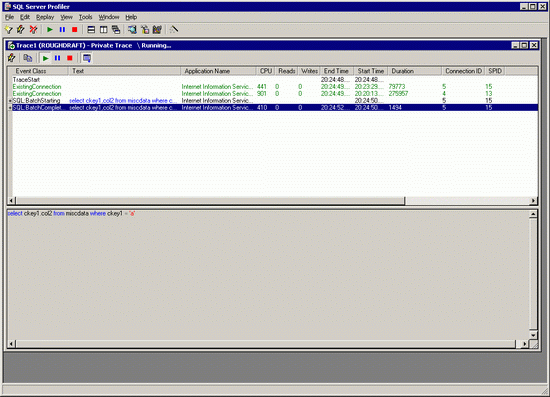Click the performance chart icon in main toolbar
Viewport: 550px width, 397px height.
(157, 30)
